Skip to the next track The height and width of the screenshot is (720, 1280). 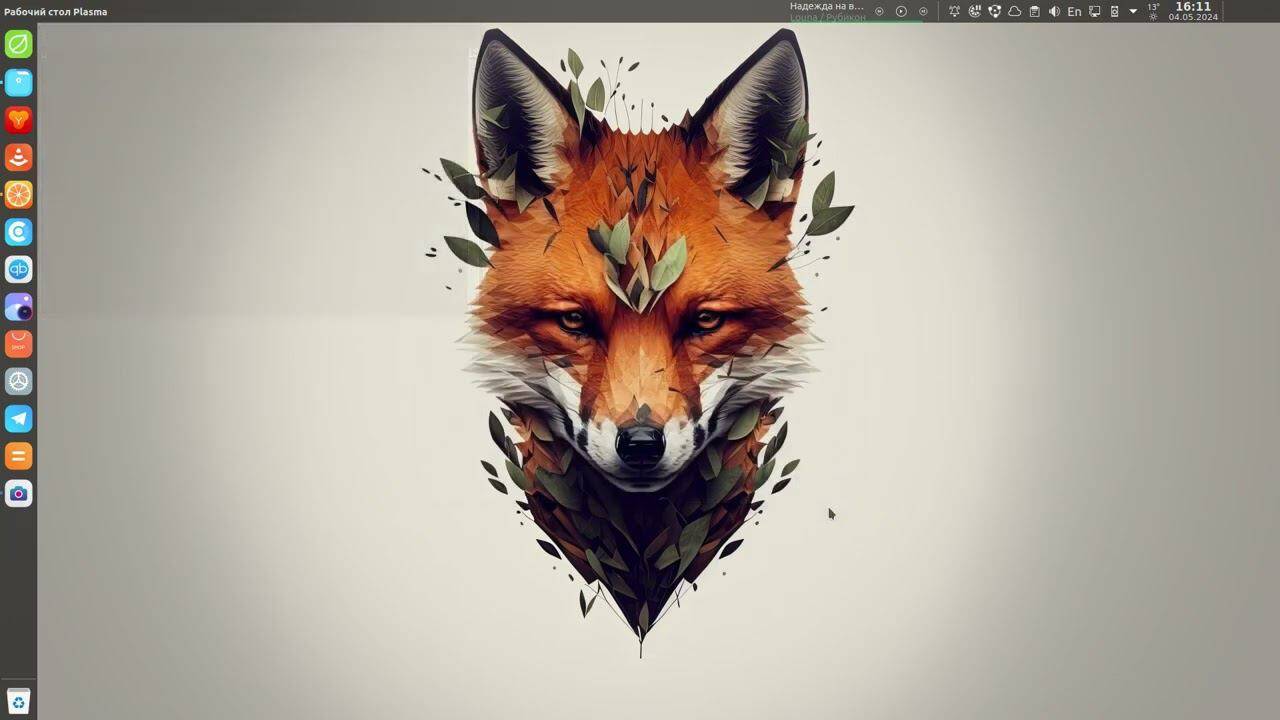click(923, 12)
